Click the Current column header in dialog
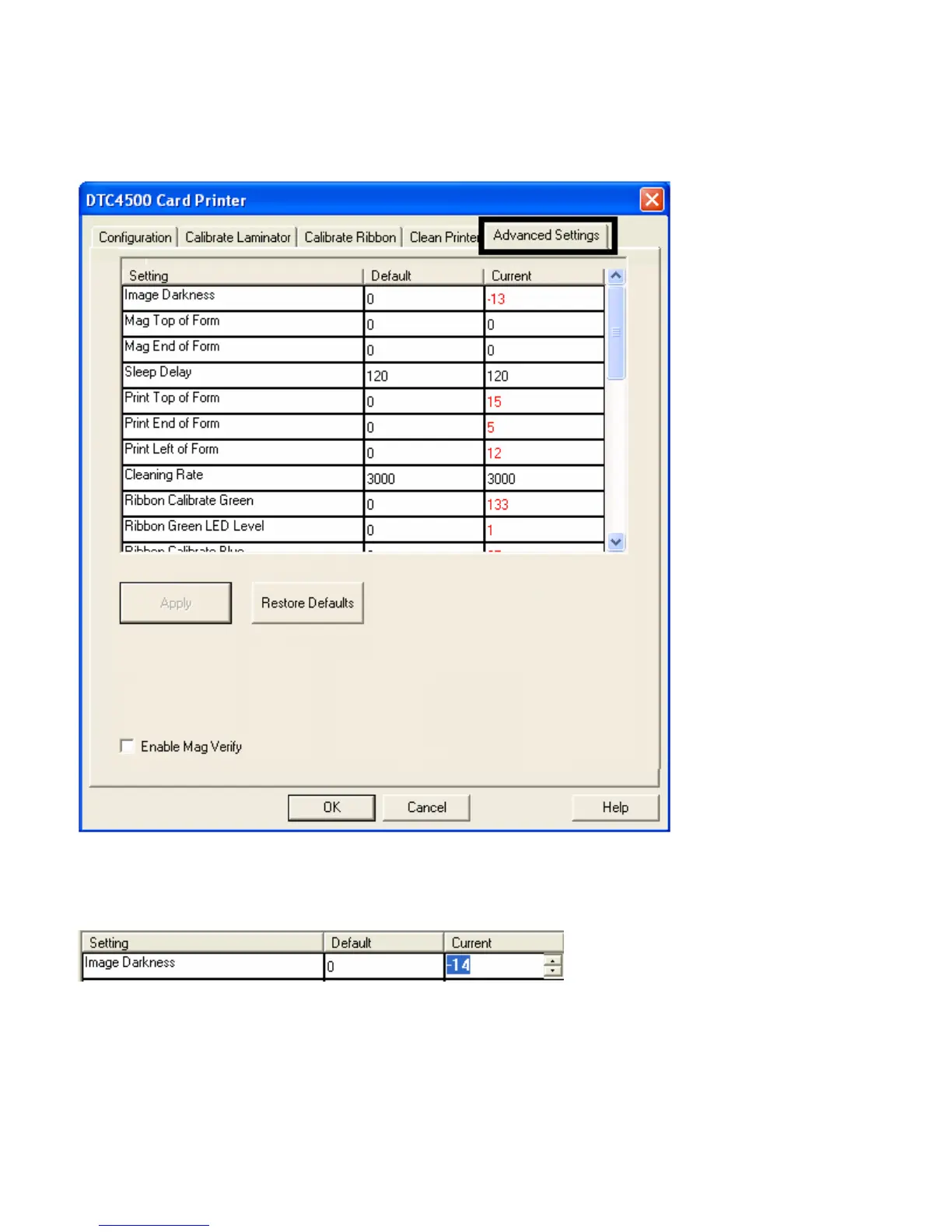The image size is (952, 1232). pos(544,275)
